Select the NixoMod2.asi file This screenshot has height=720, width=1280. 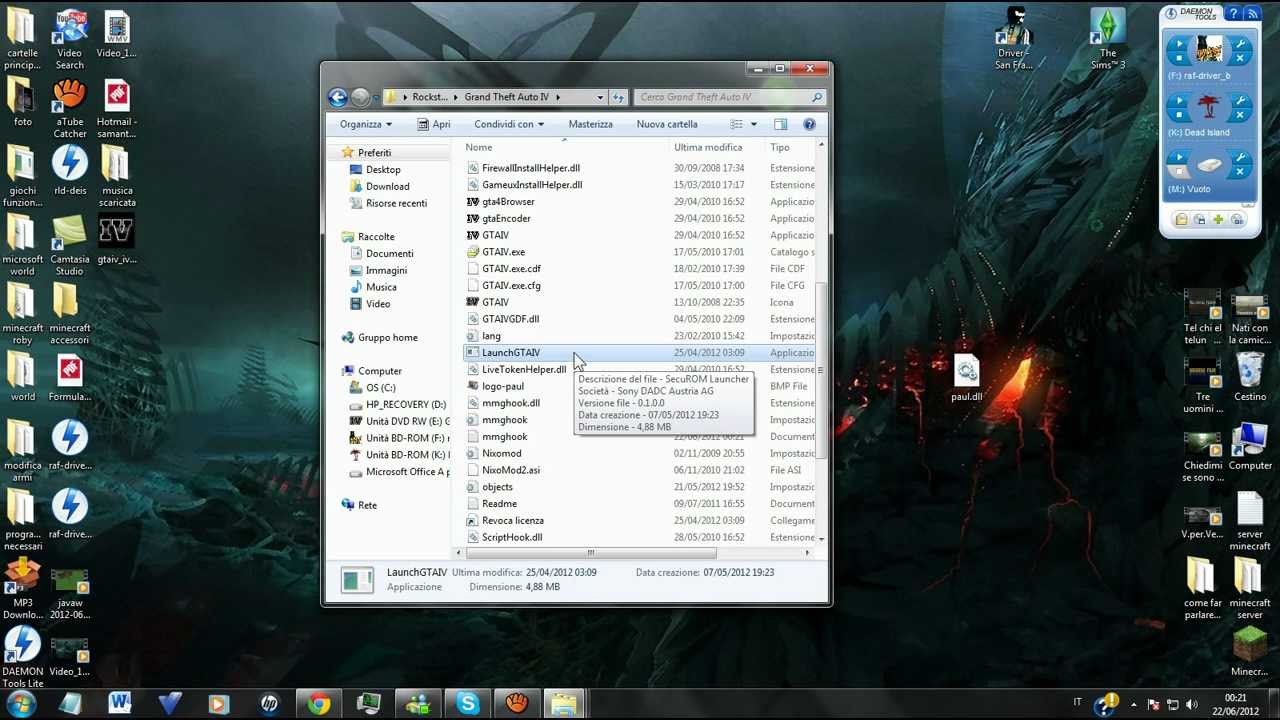511,470
